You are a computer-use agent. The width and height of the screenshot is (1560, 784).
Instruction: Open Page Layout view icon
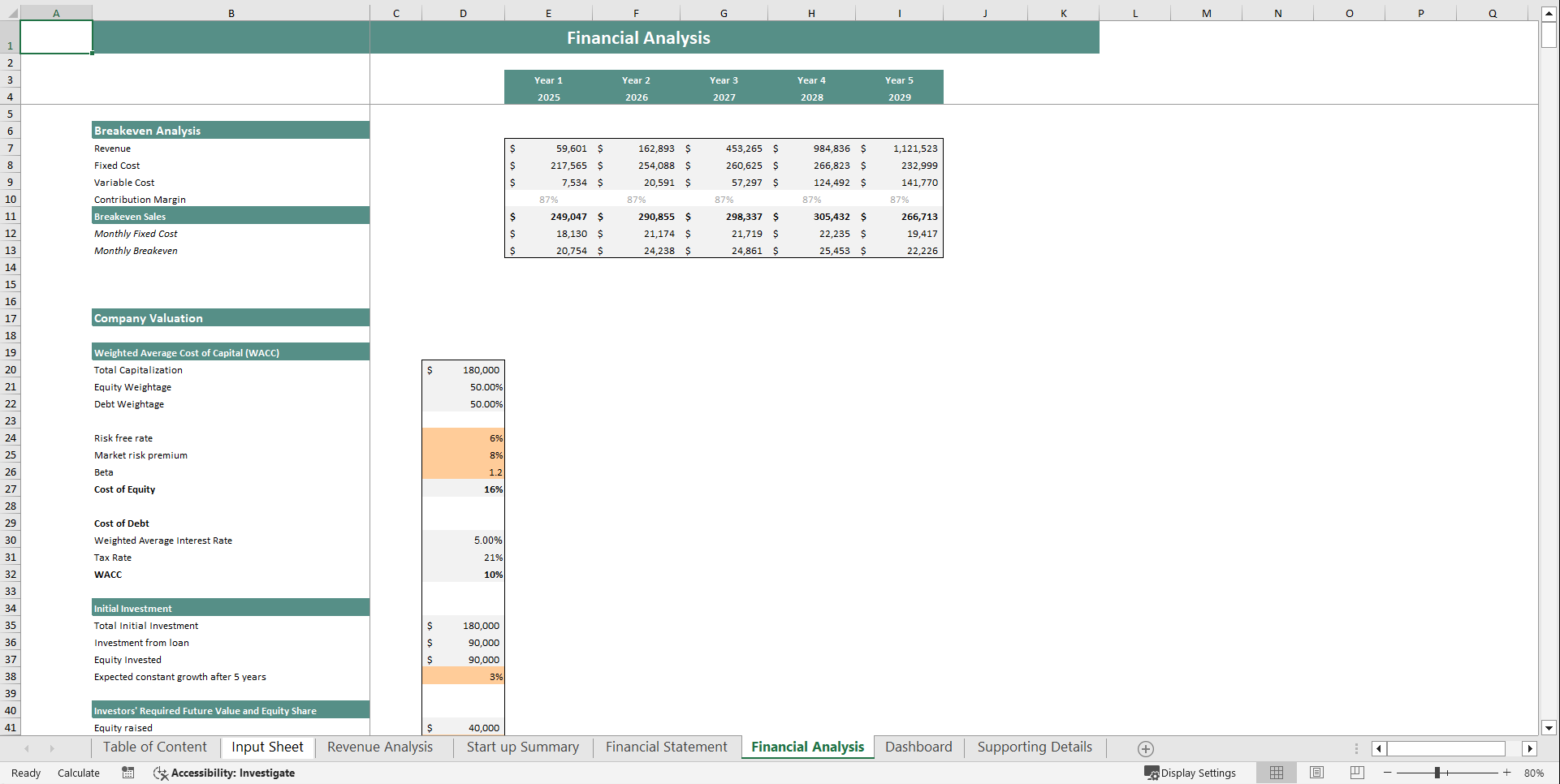[1316, 773]
